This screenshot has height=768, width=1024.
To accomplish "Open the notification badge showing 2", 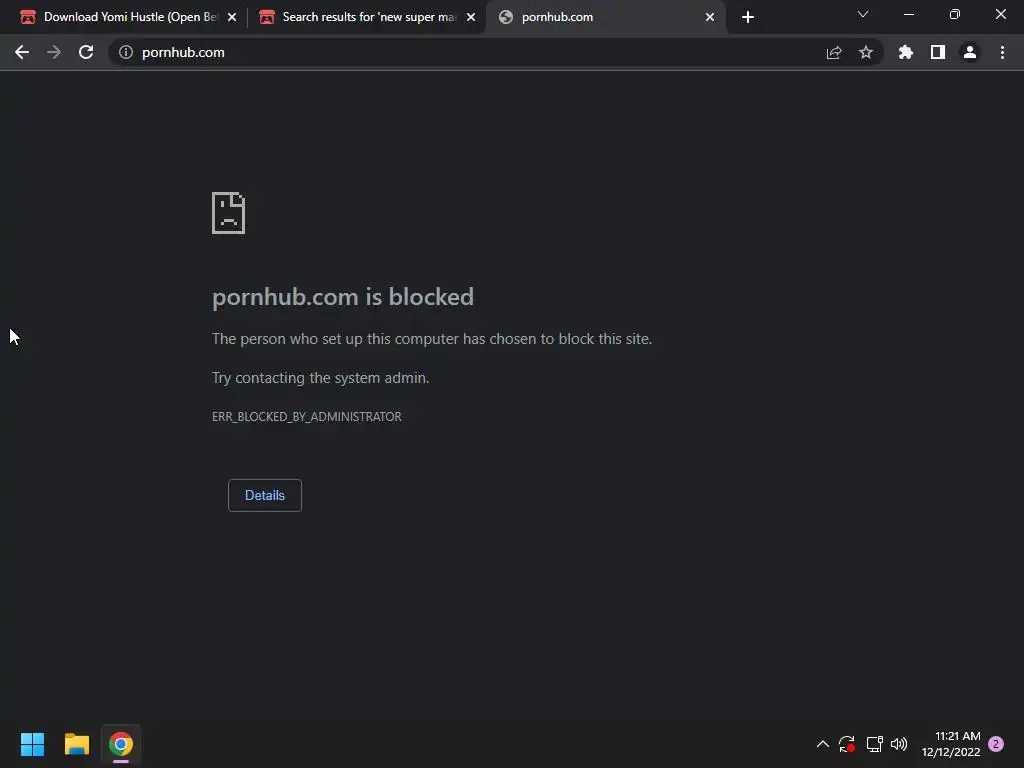I will 996,744.
